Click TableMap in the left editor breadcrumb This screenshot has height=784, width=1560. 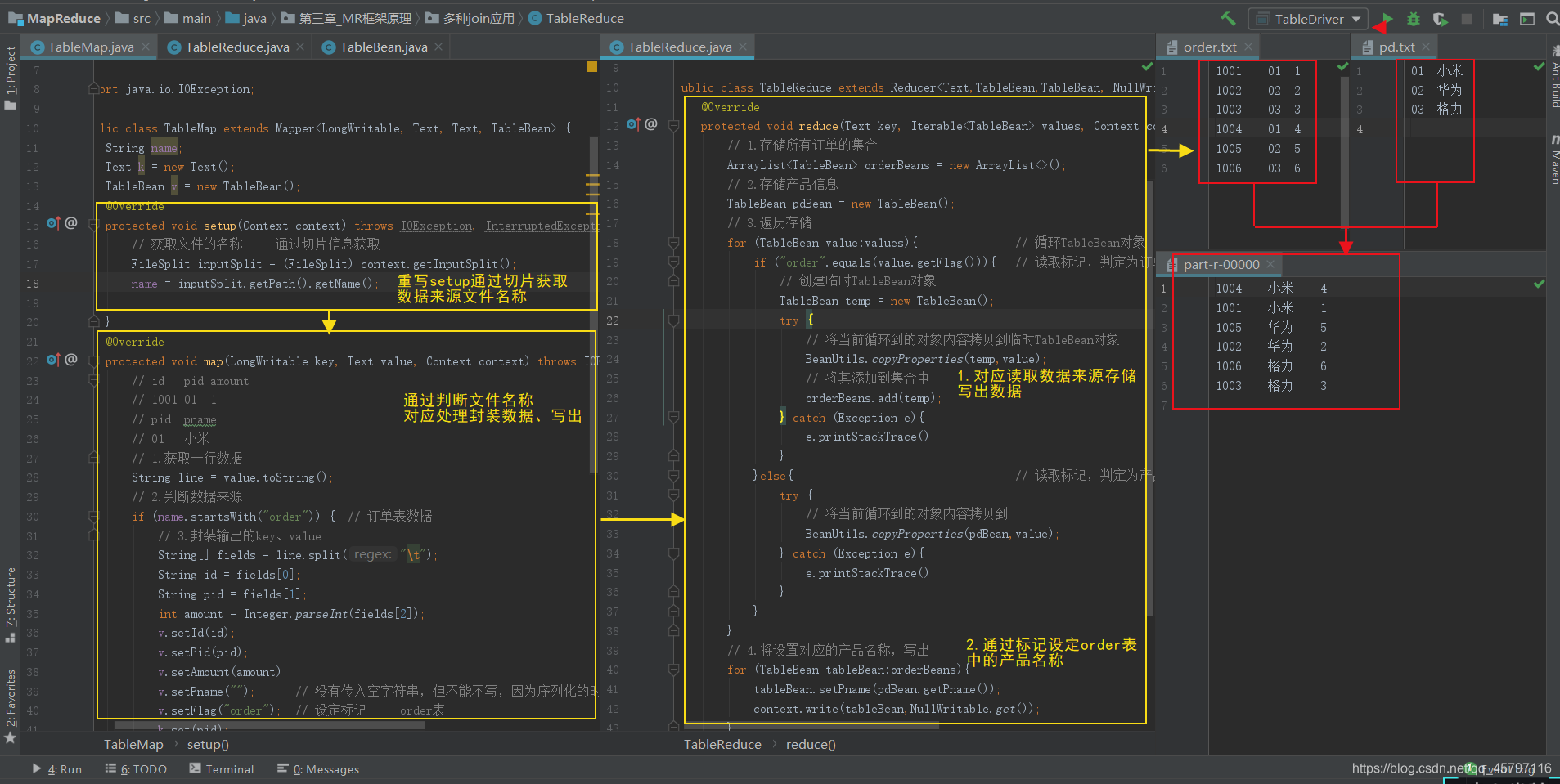coord(133,745)
